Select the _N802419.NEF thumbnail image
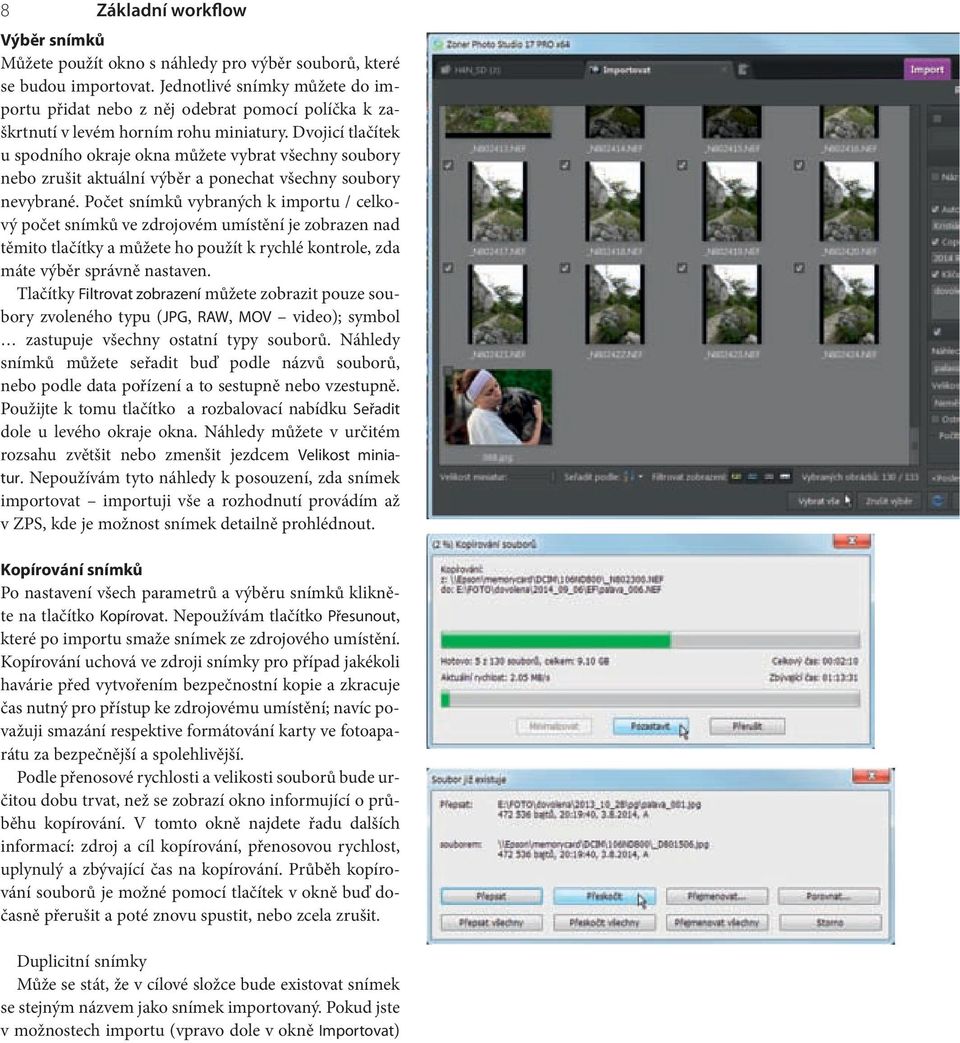The width and height of the screenshot is (960, 1043). [x=732, y=202]
